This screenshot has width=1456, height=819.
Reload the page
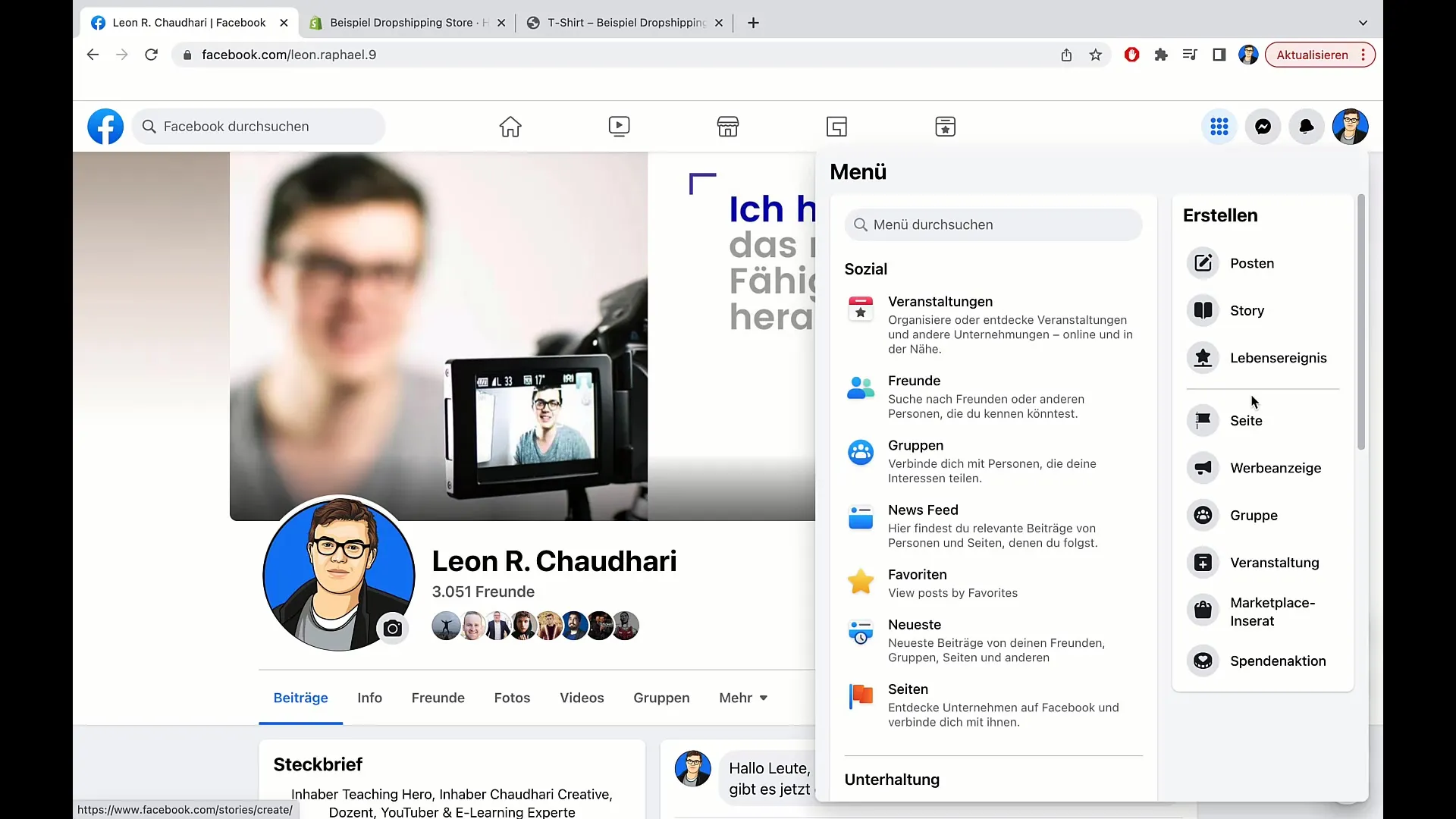tap(152, 55)
